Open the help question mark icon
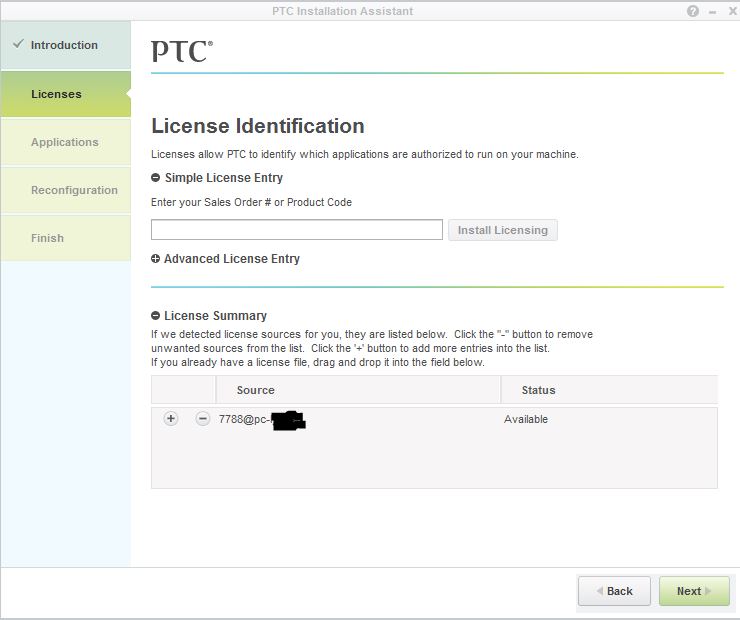The width and height of the screenshot is (740, 620). coord(692,11)
